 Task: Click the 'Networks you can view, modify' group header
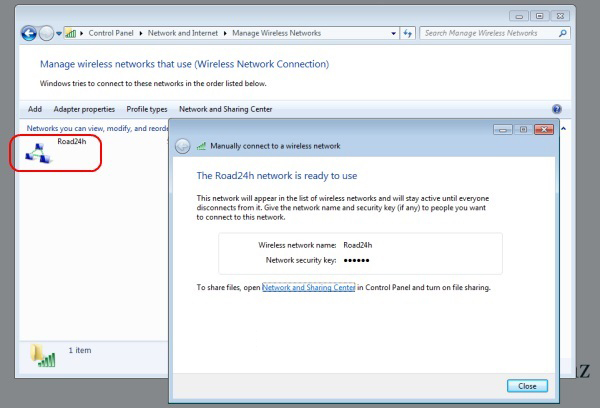tap(97, 129)
